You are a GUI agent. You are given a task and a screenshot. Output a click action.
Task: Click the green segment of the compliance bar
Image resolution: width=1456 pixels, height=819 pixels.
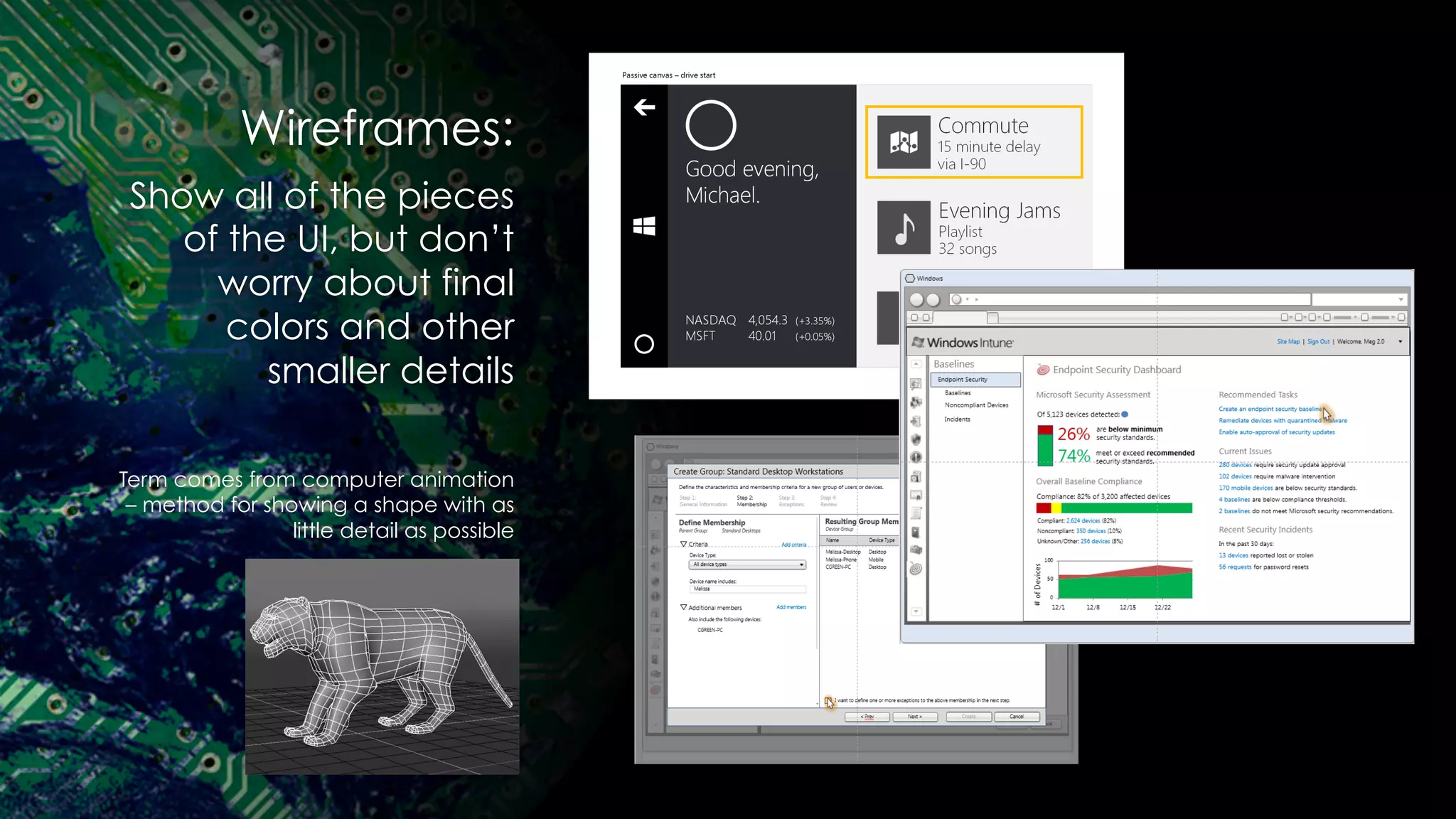pyautogui.click(x=1127, y=508)
